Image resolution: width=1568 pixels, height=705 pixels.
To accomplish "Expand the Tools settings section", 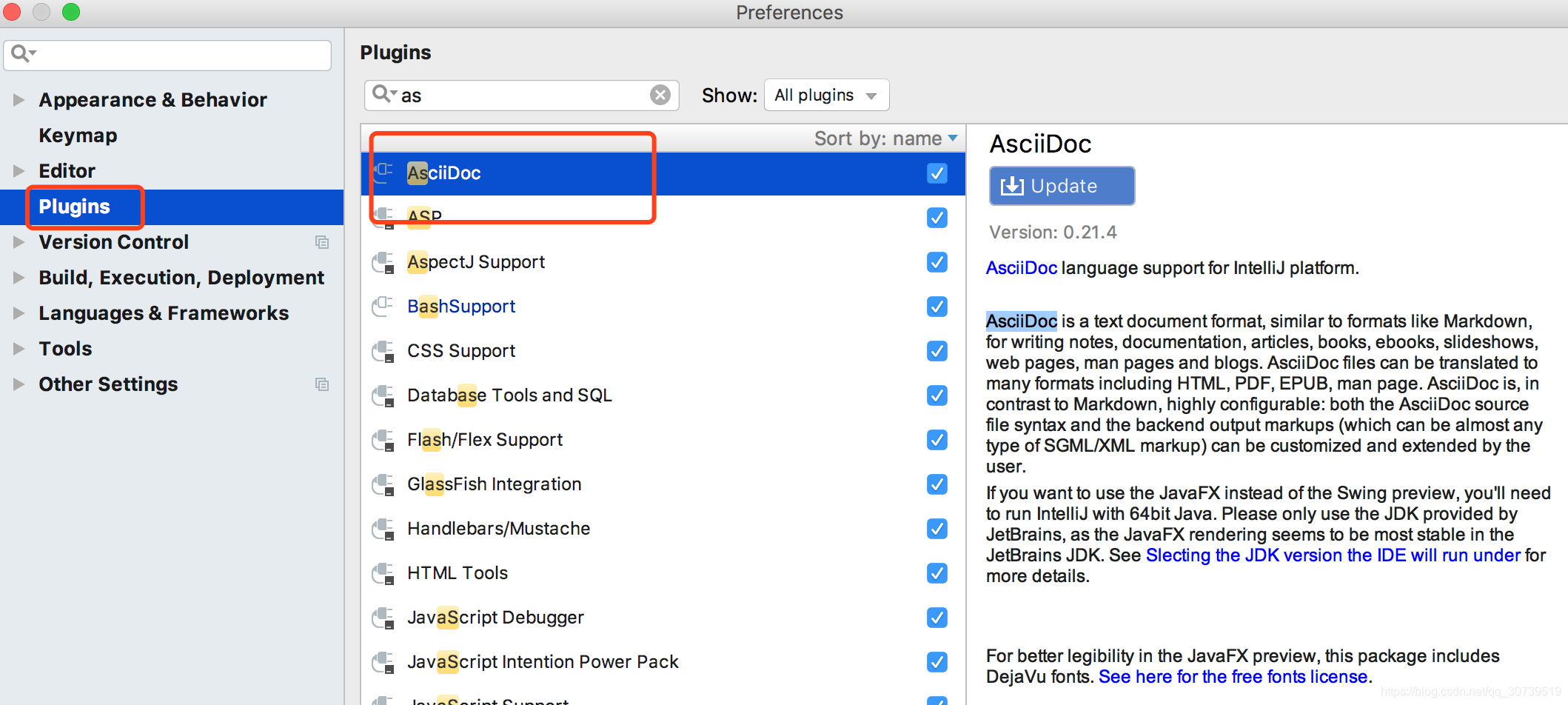I will tap(19, 349).
